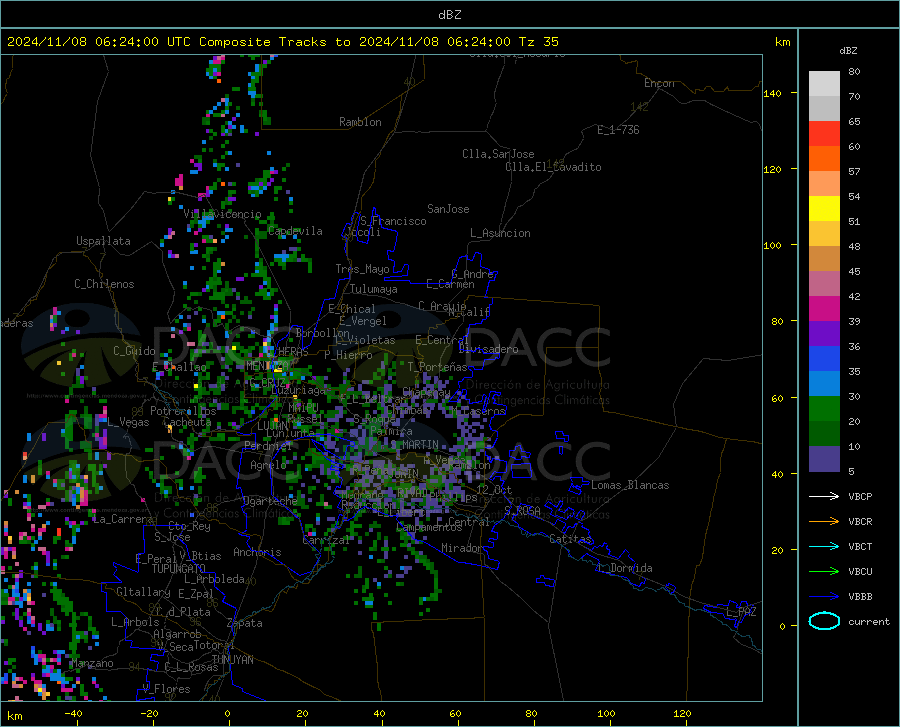Click the Potrerillos label on map
Viewport: 900px width, 727px height.
tap(183, 411)
